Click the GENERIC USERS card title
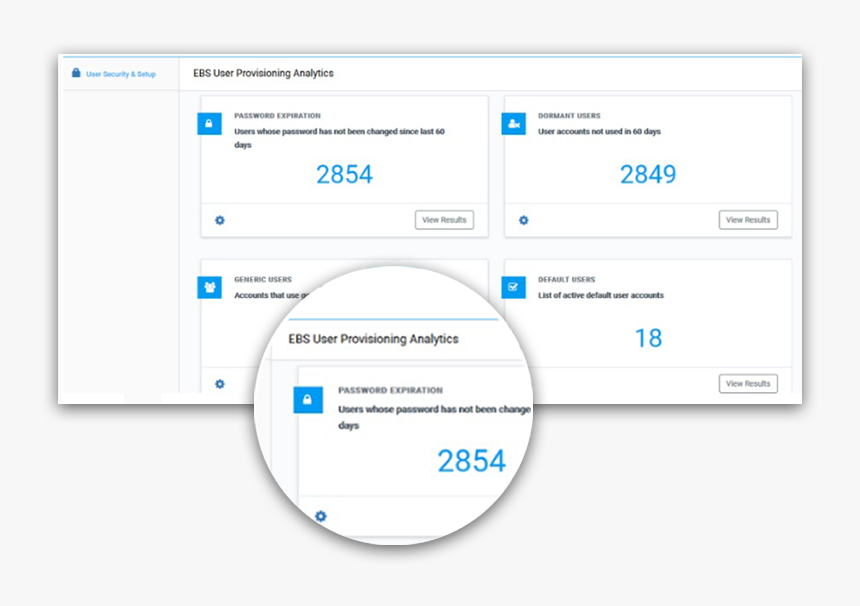860x606 pixels. click(x=263, y=279)
